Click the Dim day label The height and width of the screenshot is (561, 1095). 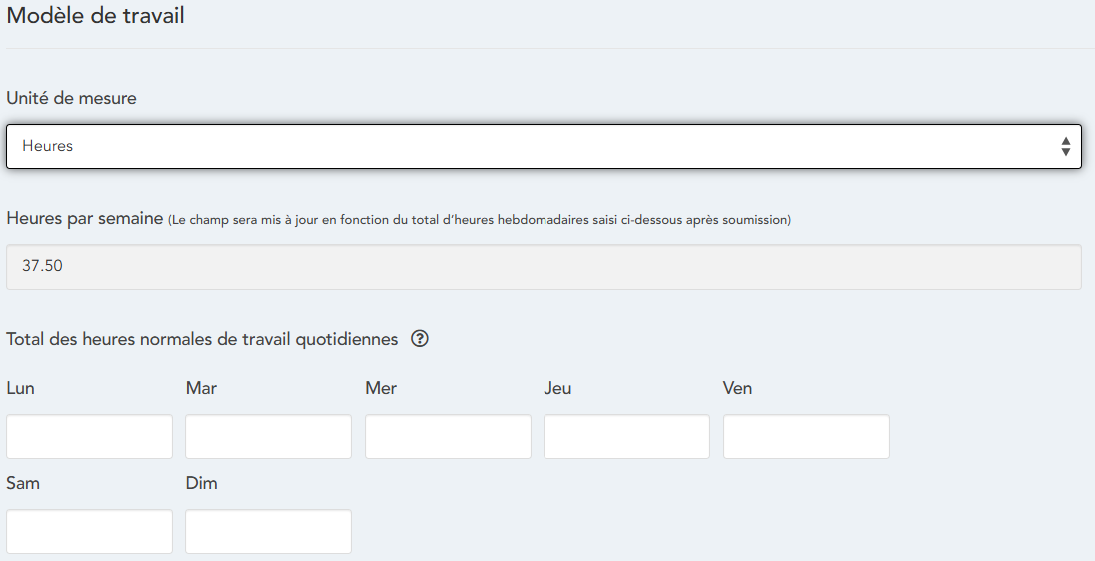pyautogui.click(x=201, y=483)
